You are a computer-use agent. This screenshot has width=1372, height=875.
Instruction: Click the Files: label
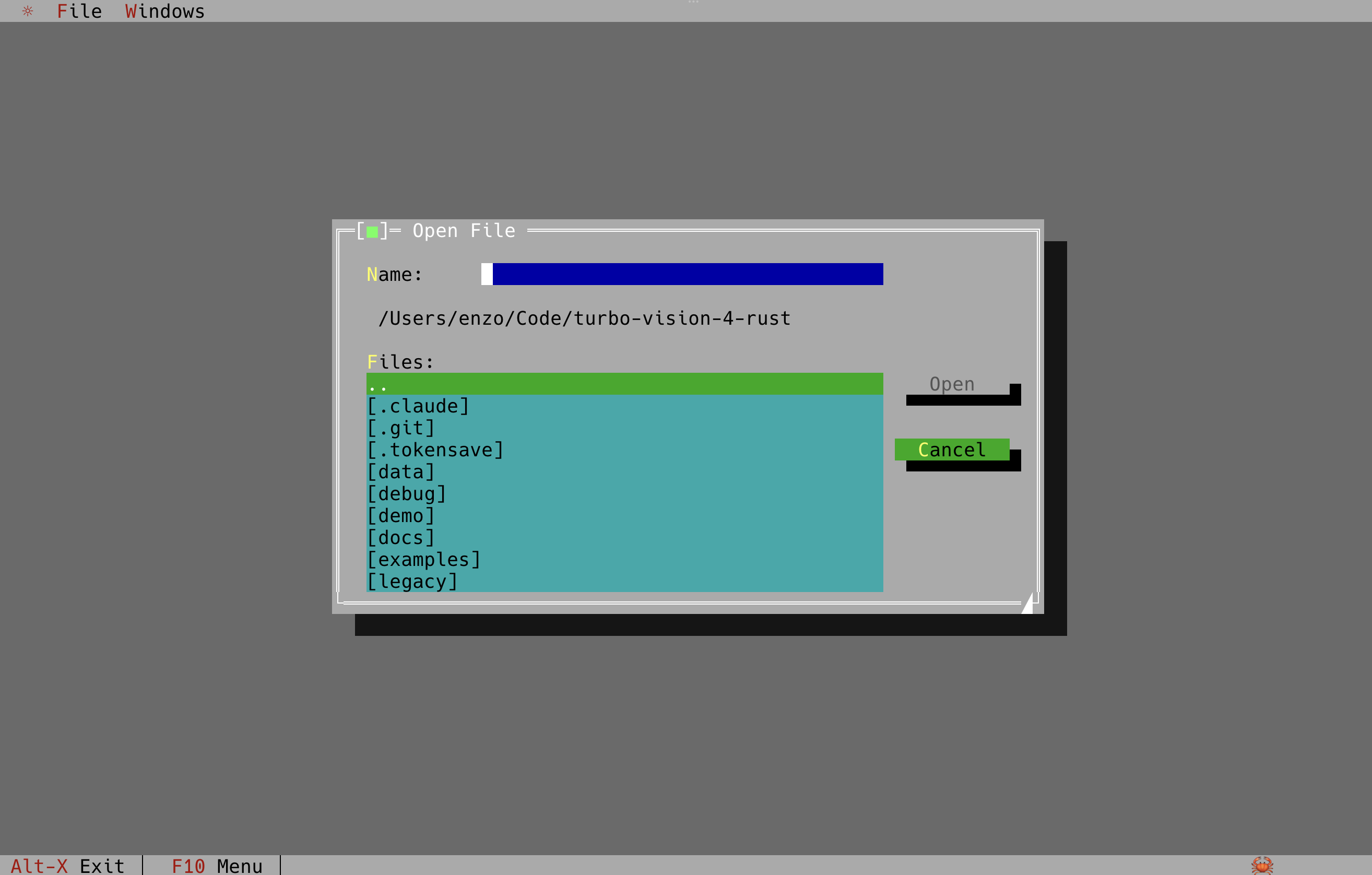coord(400,362)
